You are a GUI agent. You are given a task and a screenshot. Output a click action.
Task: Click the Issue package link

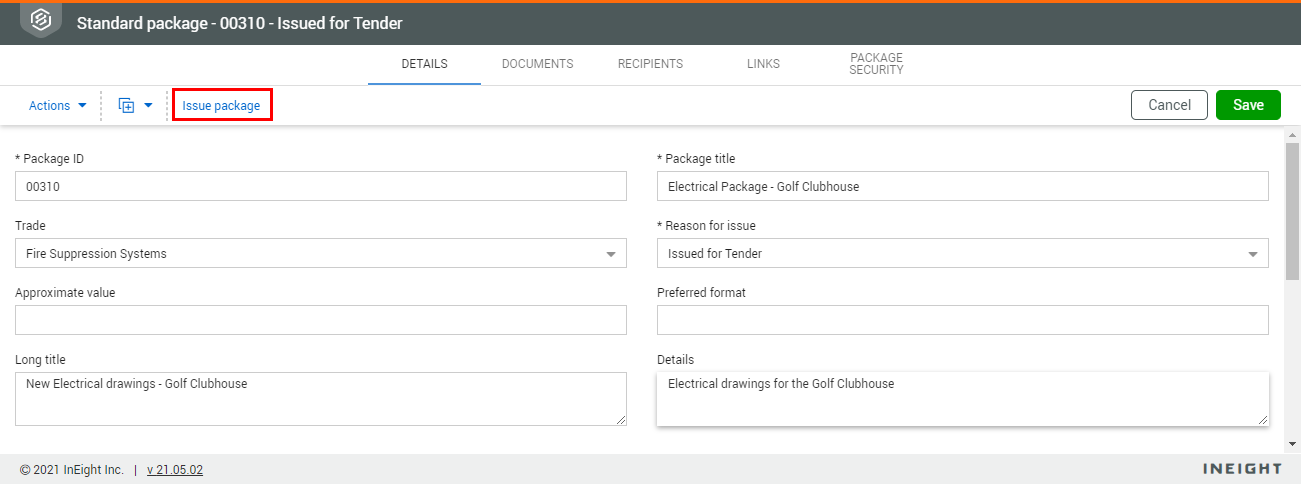click(x=221, y=105)
